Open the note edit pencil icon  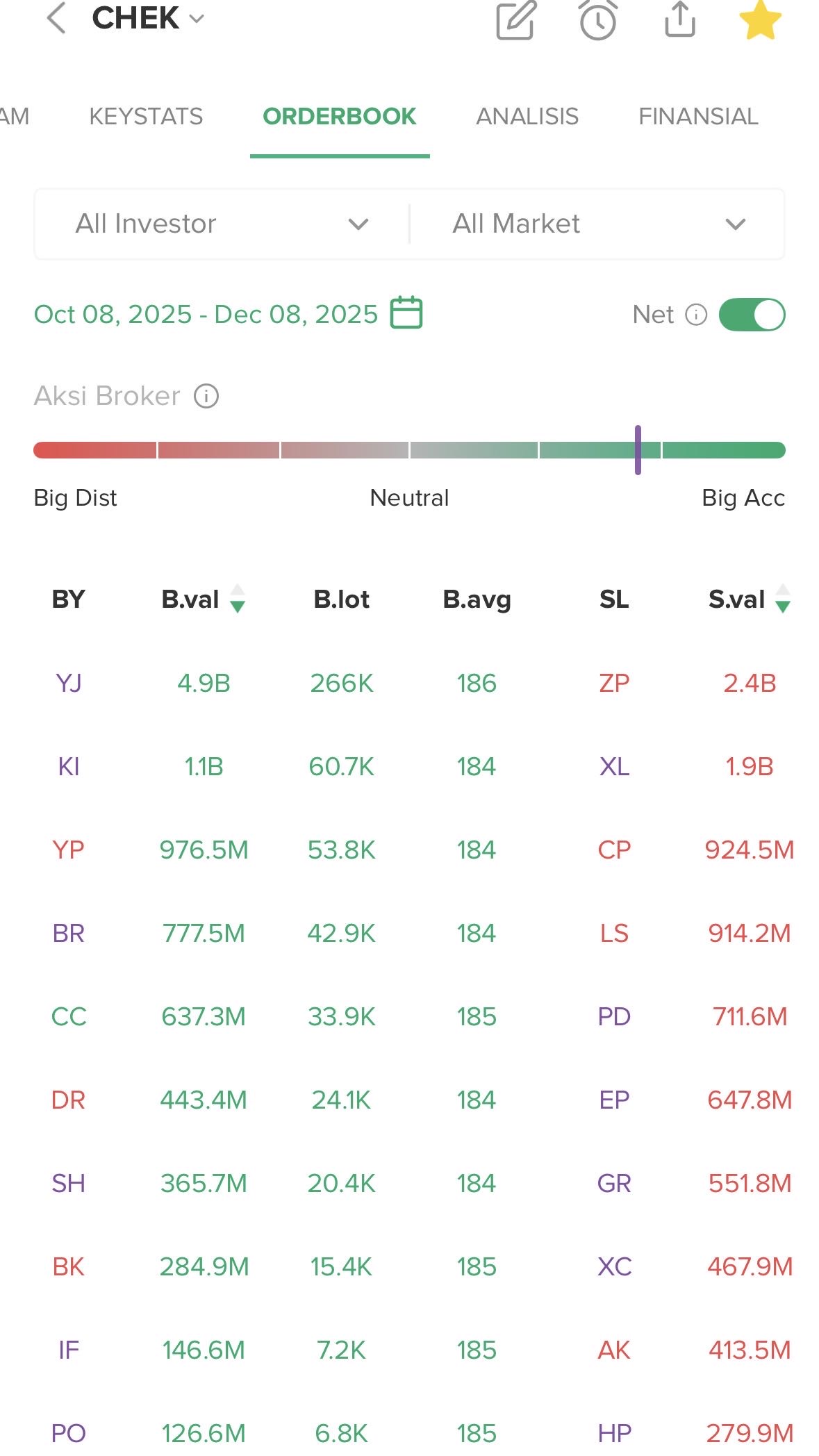click(x=516, y=20)
